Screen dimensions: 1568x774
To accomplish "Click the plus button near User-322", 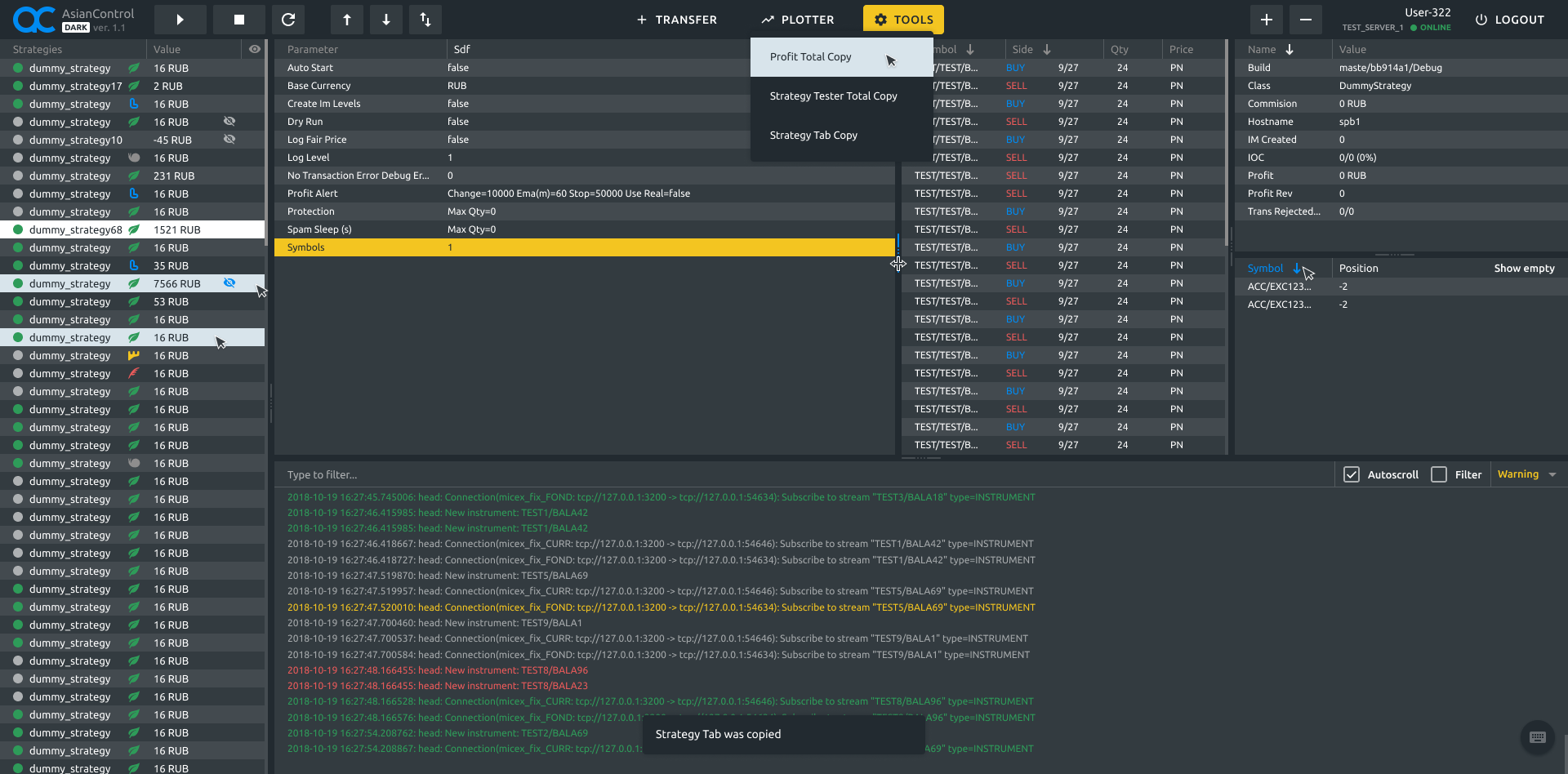I will tap(1266, 20).
